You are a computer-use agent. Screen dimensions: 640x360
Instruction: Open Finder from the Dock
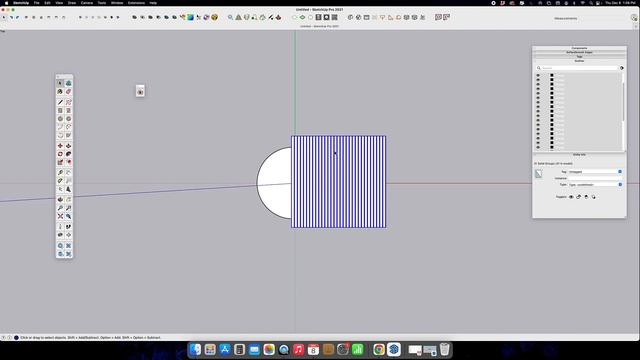[196, 350]
